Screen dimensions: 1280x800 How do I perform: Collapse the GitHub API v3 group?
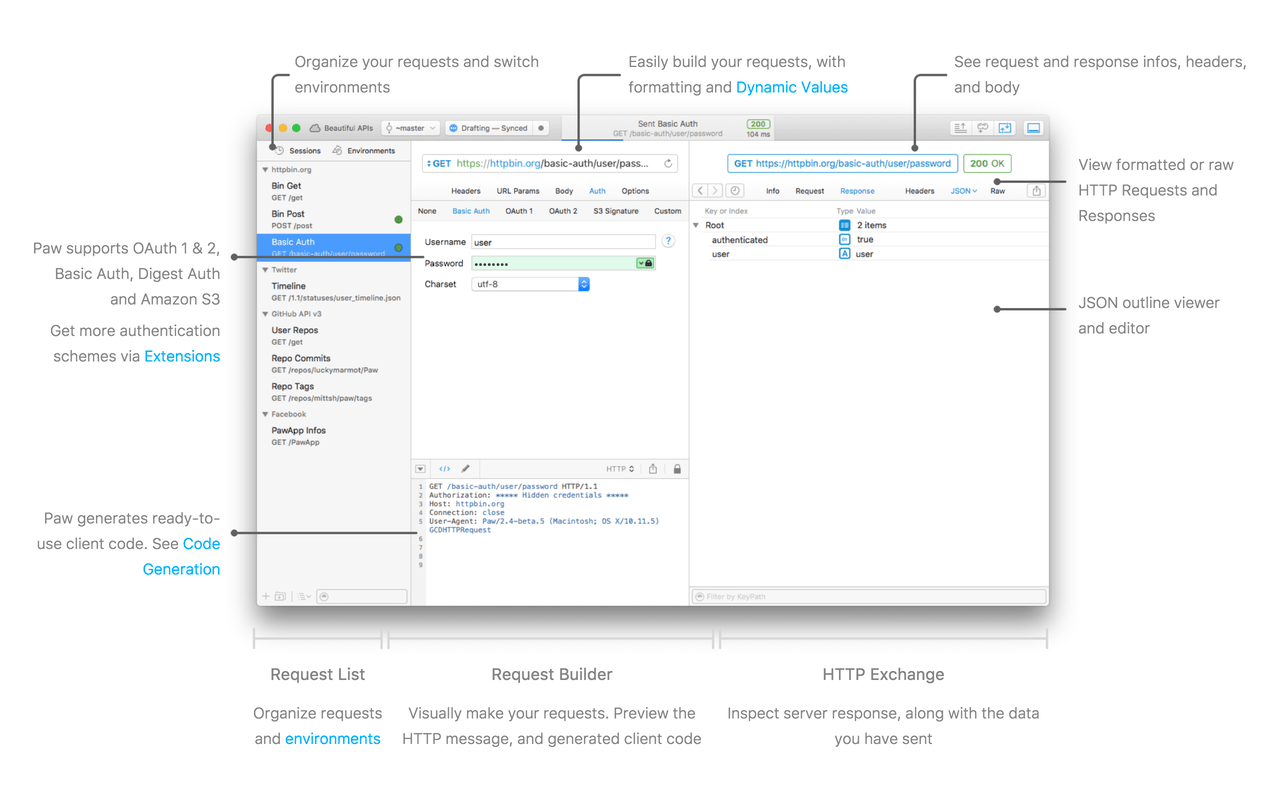coord(265,314)
